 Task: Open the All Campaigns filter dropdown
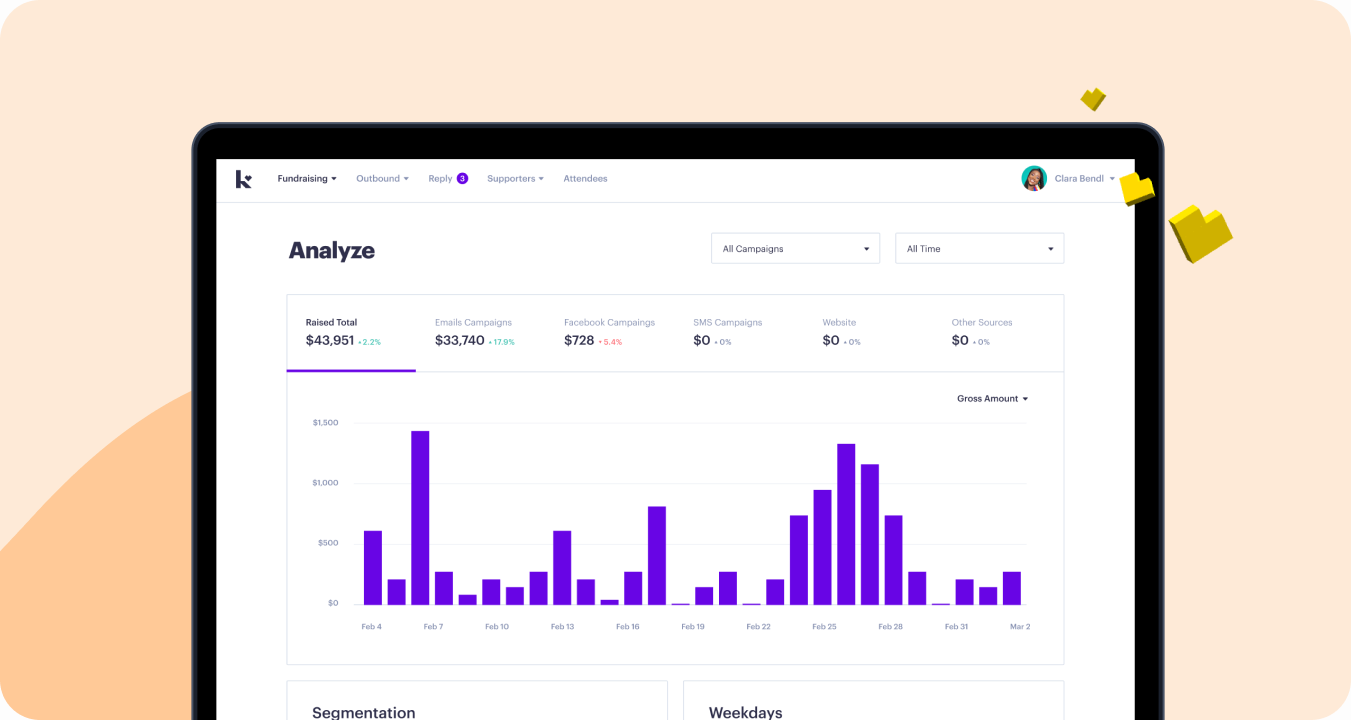pyautogui.click(x=795, y=249)
